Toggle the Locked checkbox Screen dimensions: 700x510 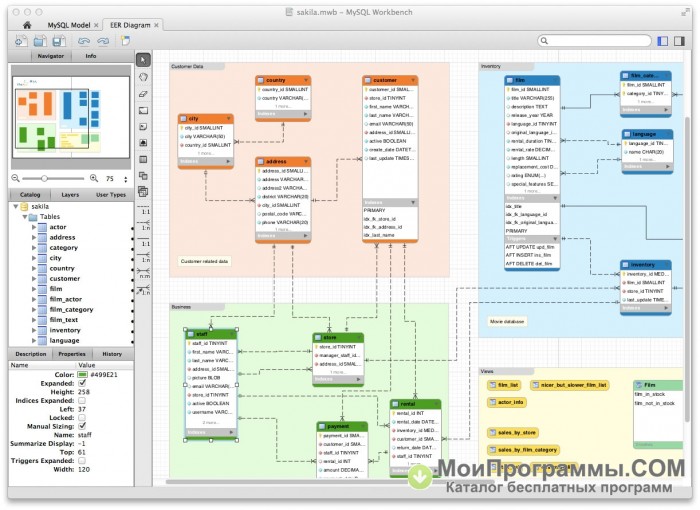(82, 418)
